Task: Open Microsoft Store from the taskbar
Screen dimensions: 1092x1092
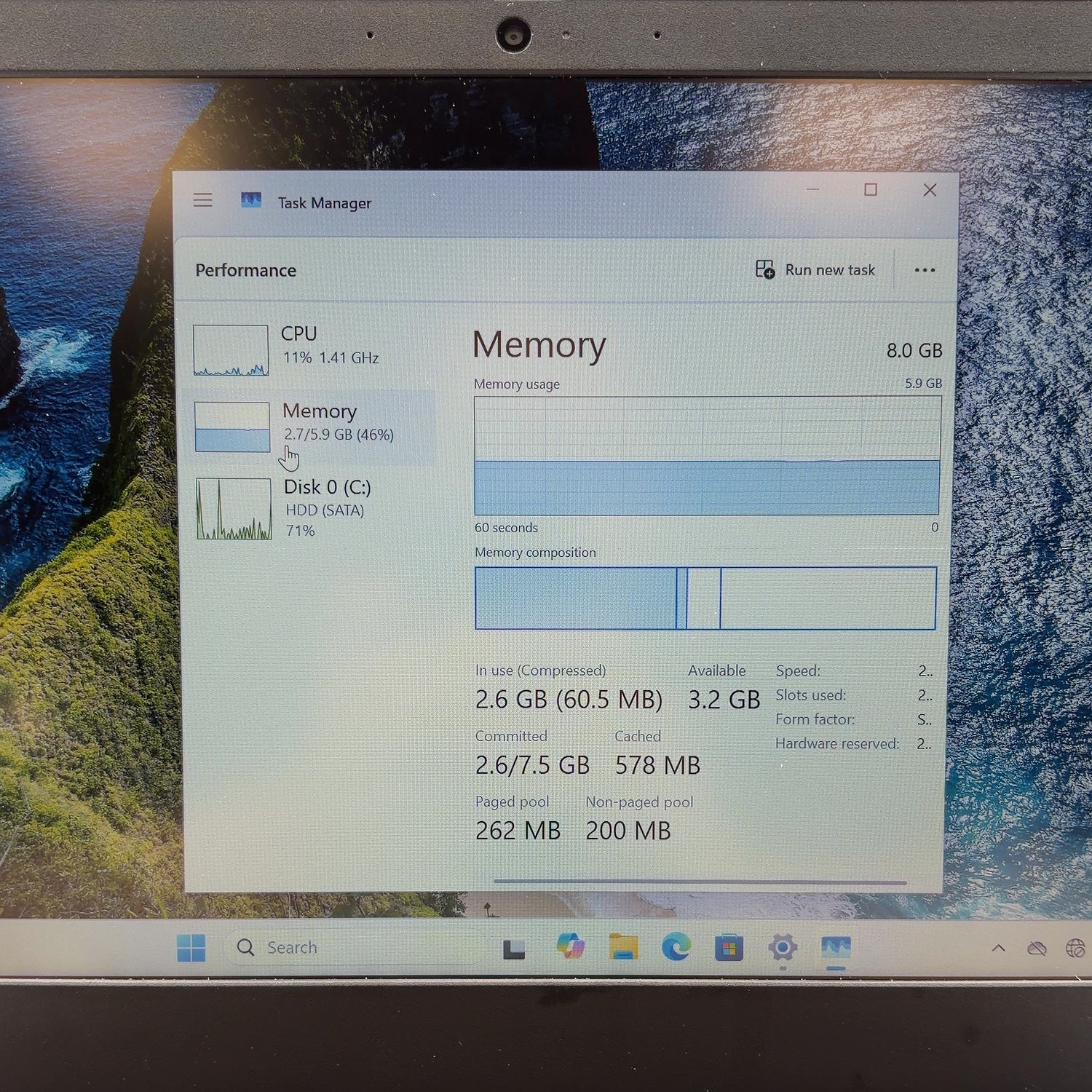Action: (729, 948)
